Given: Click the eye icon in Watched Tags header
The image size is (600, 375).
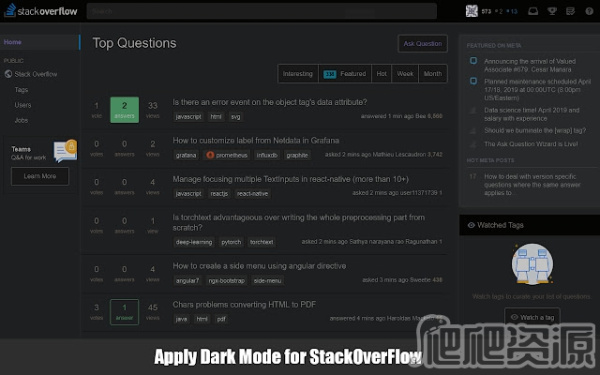Looking at the screenshot, I should (471, 225).
